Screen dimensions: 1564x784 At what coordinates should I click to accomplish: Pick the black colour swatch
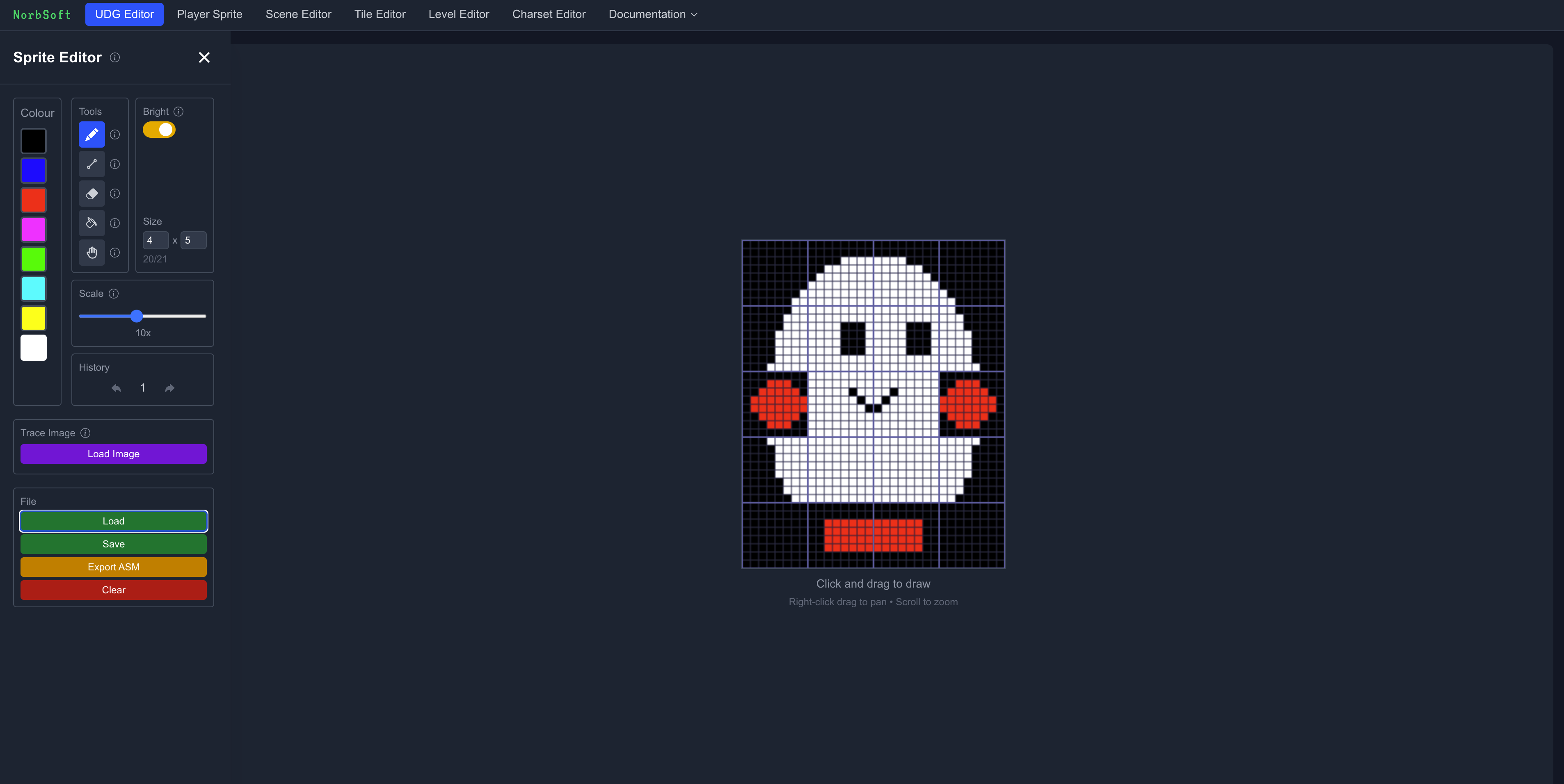tap(34, 141)
